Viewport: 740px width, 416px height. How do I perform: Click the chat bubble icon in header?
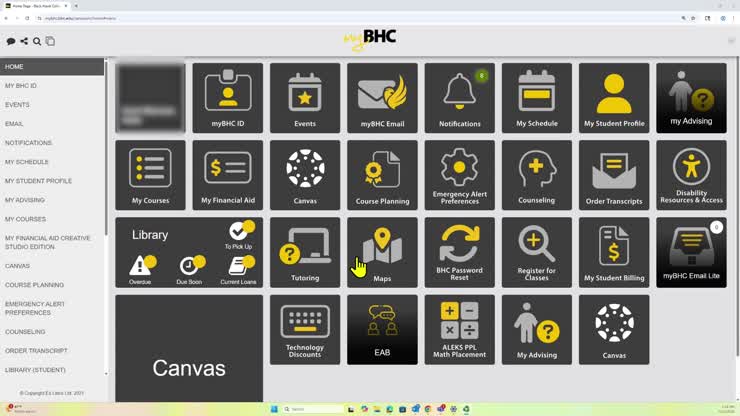(x=11, y=42)
